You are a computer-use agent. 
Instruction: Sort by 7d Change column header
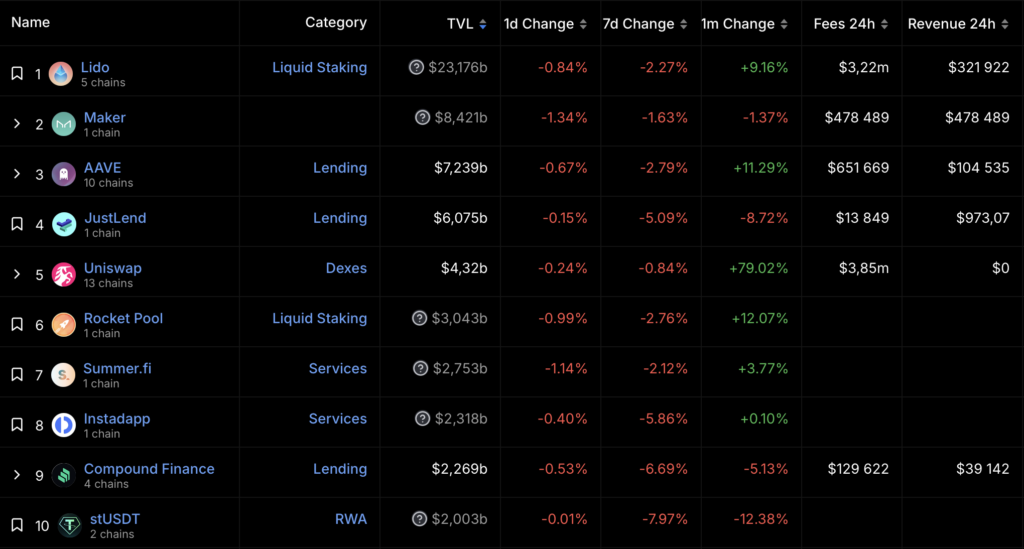640,23
